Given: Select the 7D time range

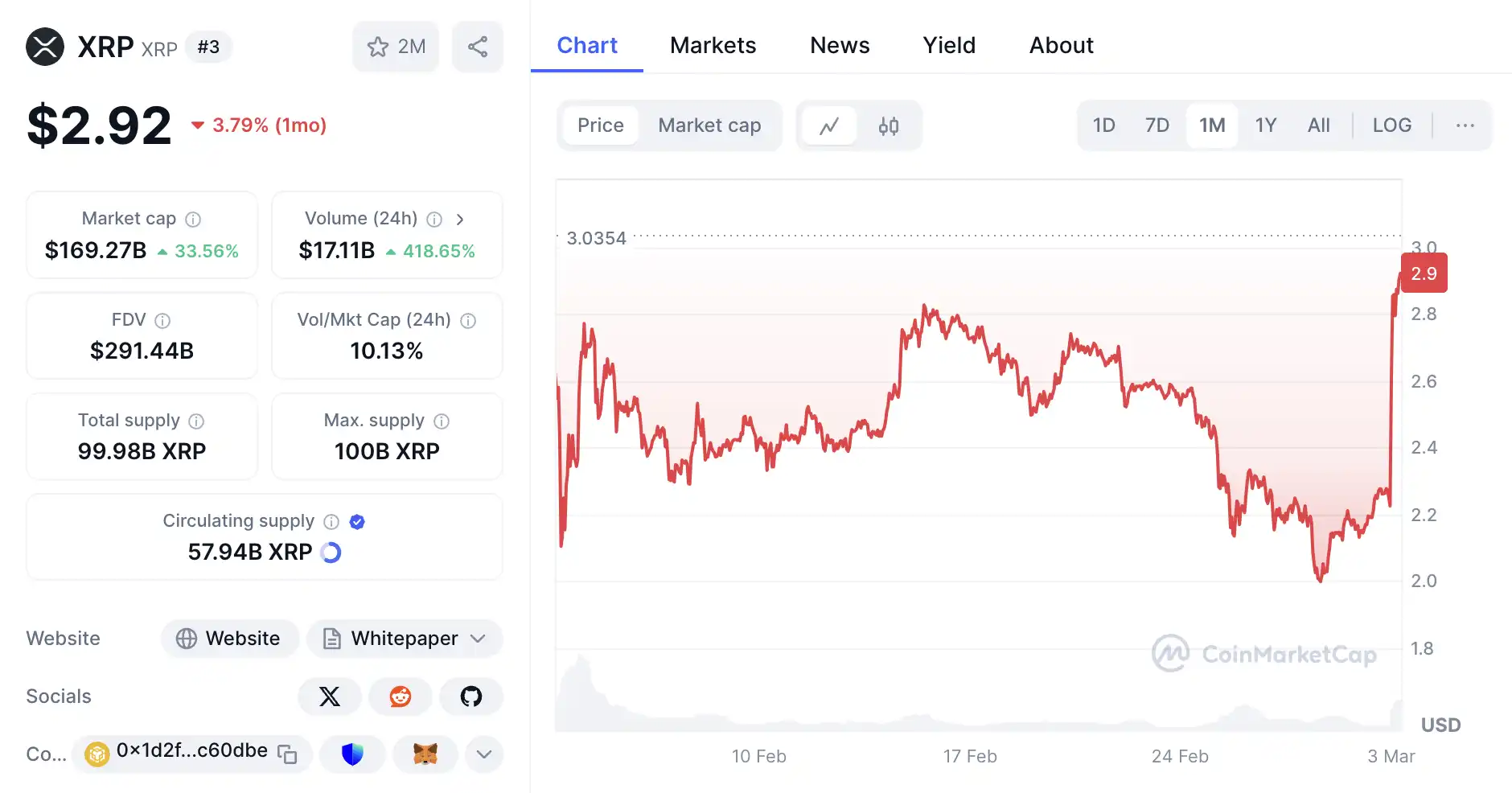Looking at the screenshot, I should click(x=1157, y=125).
